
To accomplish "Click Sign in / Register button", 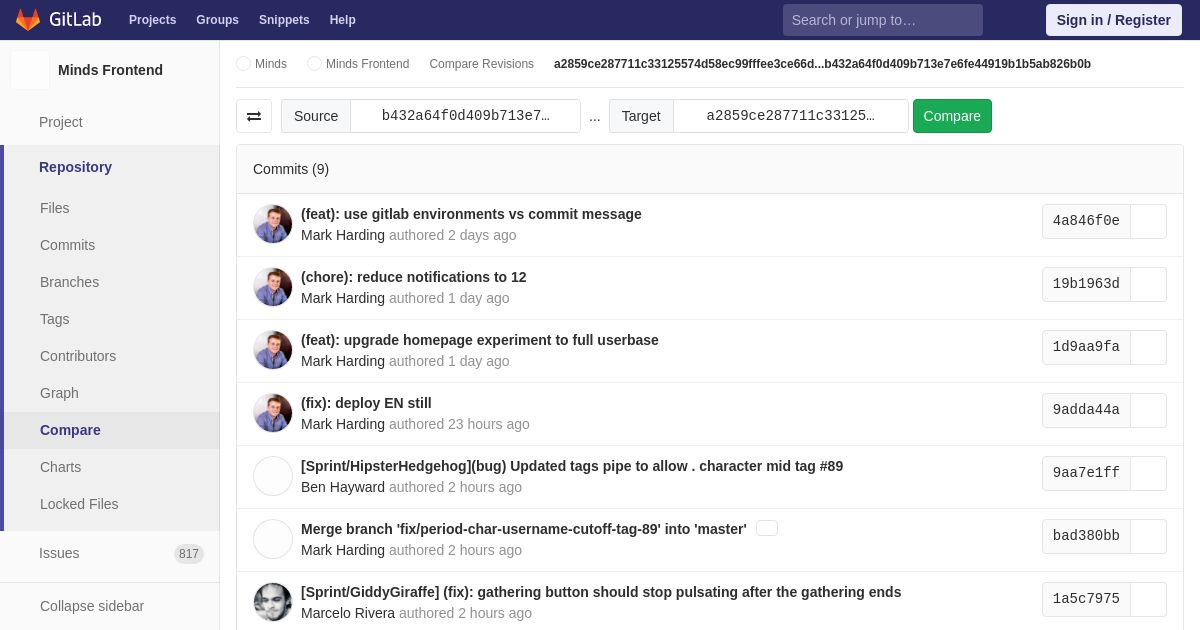I will point(1114,20).
